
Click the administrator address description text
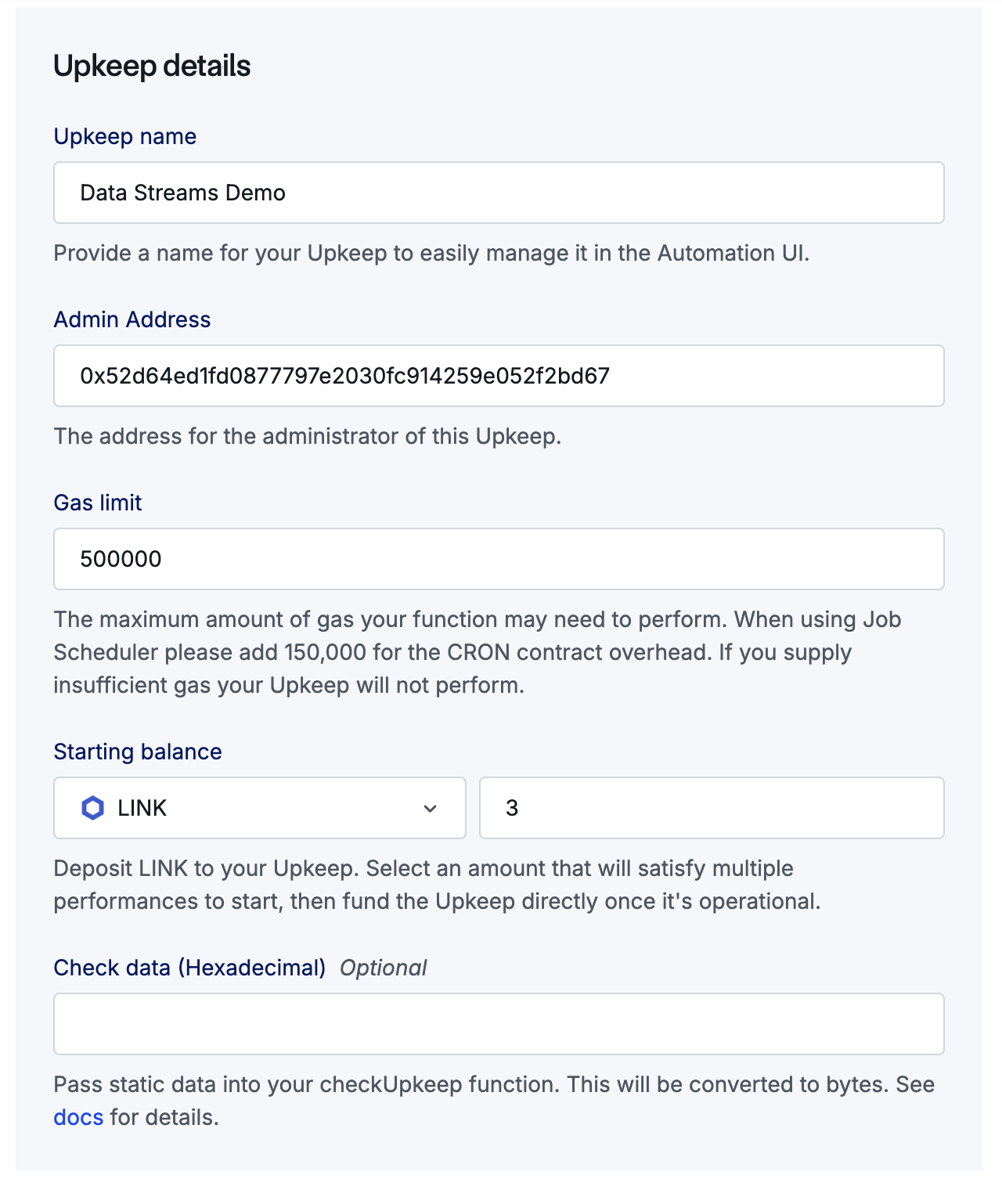(x=307, y=436)
